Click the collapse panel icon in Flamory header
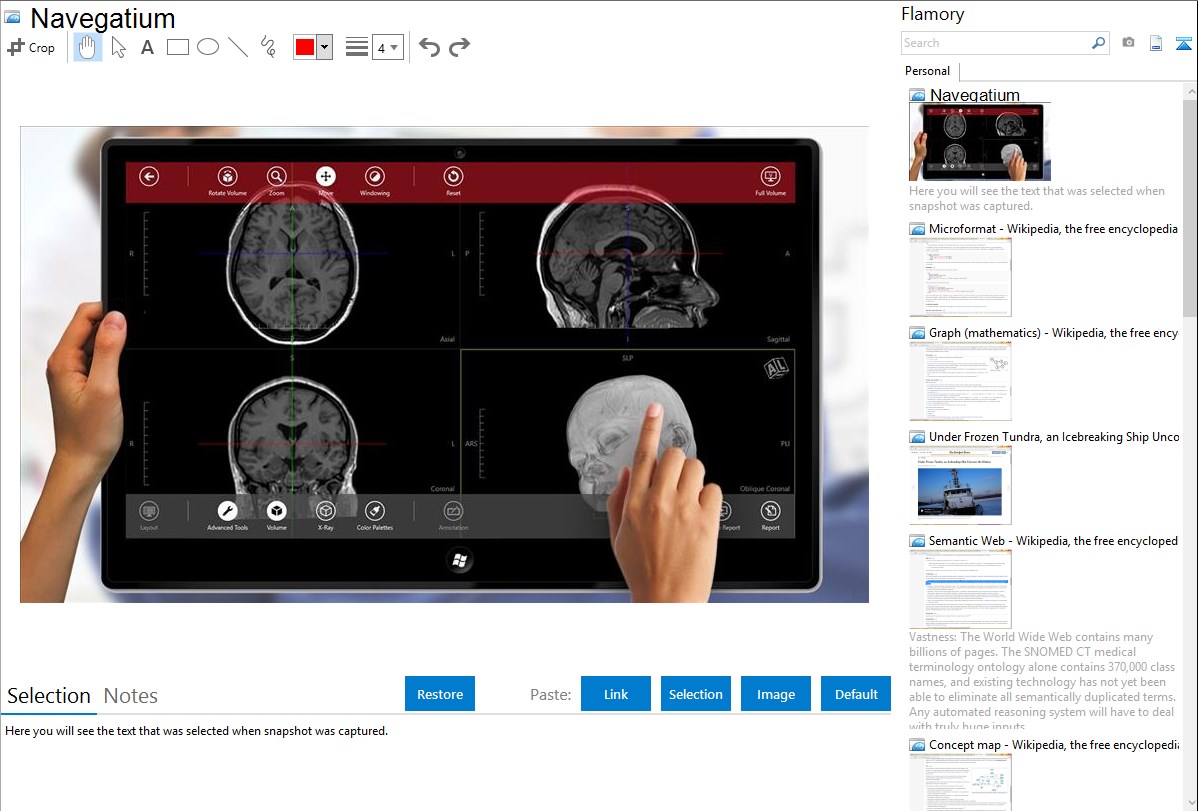 (1183, 44)
